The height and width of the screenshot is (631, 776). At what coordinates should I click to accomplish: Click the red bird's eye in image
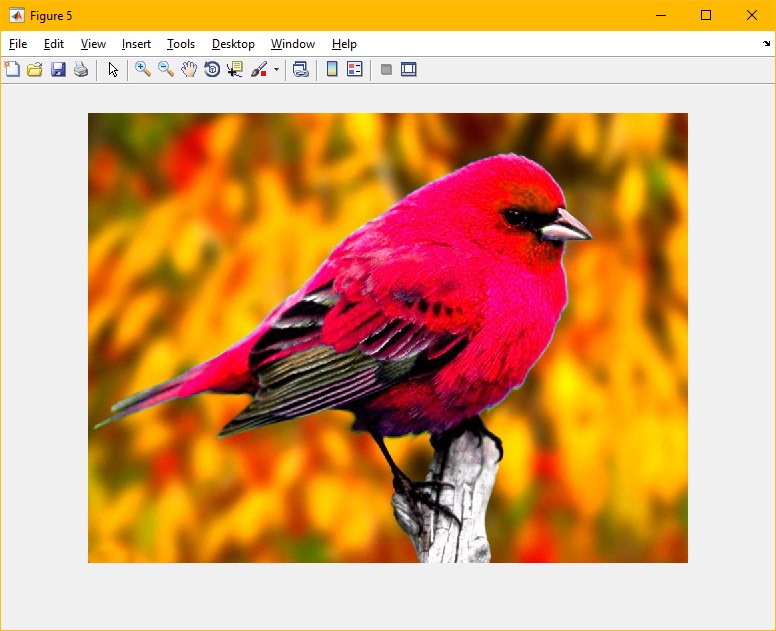pyautogui.click(x=514, y=216)
